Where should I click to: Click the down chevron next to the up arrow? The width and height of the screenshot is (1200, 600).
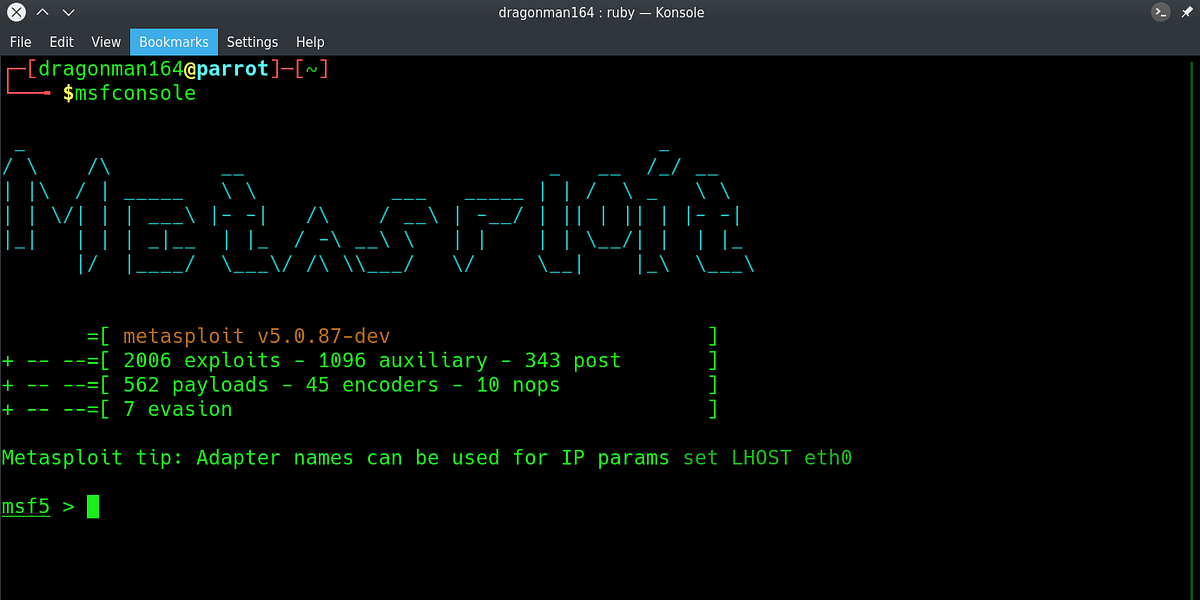[68, 12]
